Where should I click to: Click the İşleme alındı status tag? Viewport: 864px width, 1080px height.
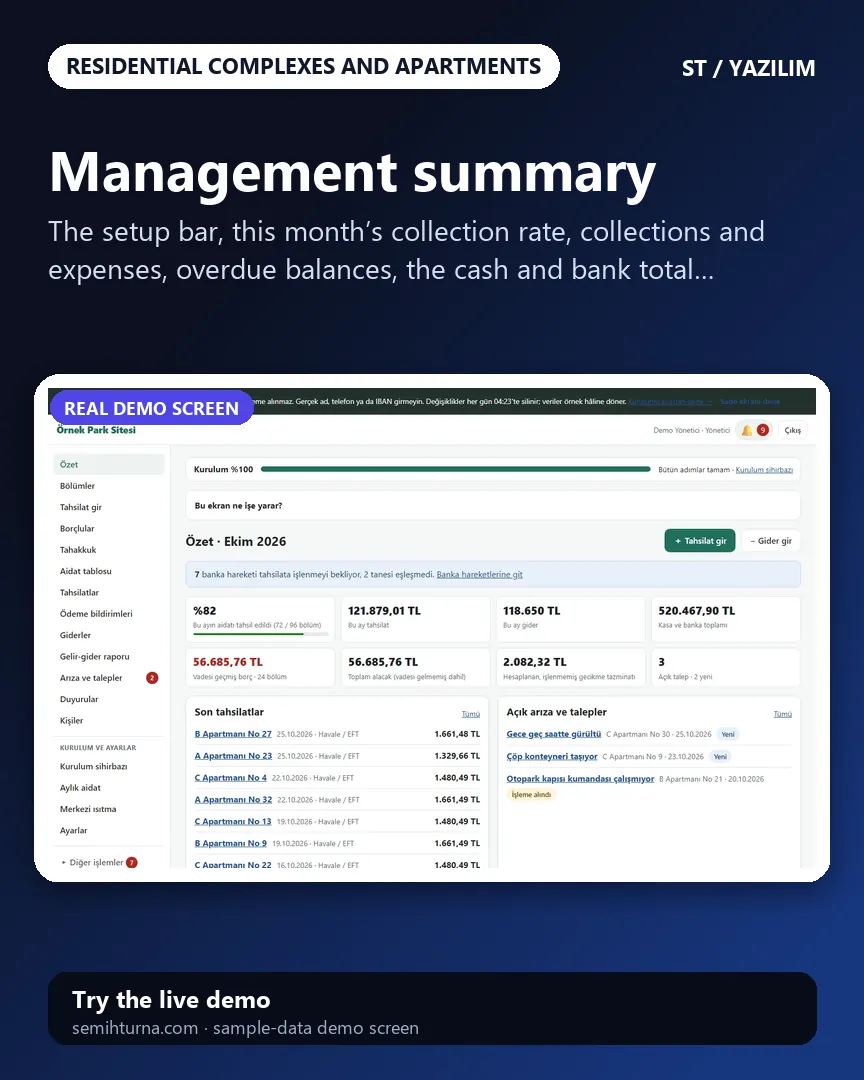(531, 795)
